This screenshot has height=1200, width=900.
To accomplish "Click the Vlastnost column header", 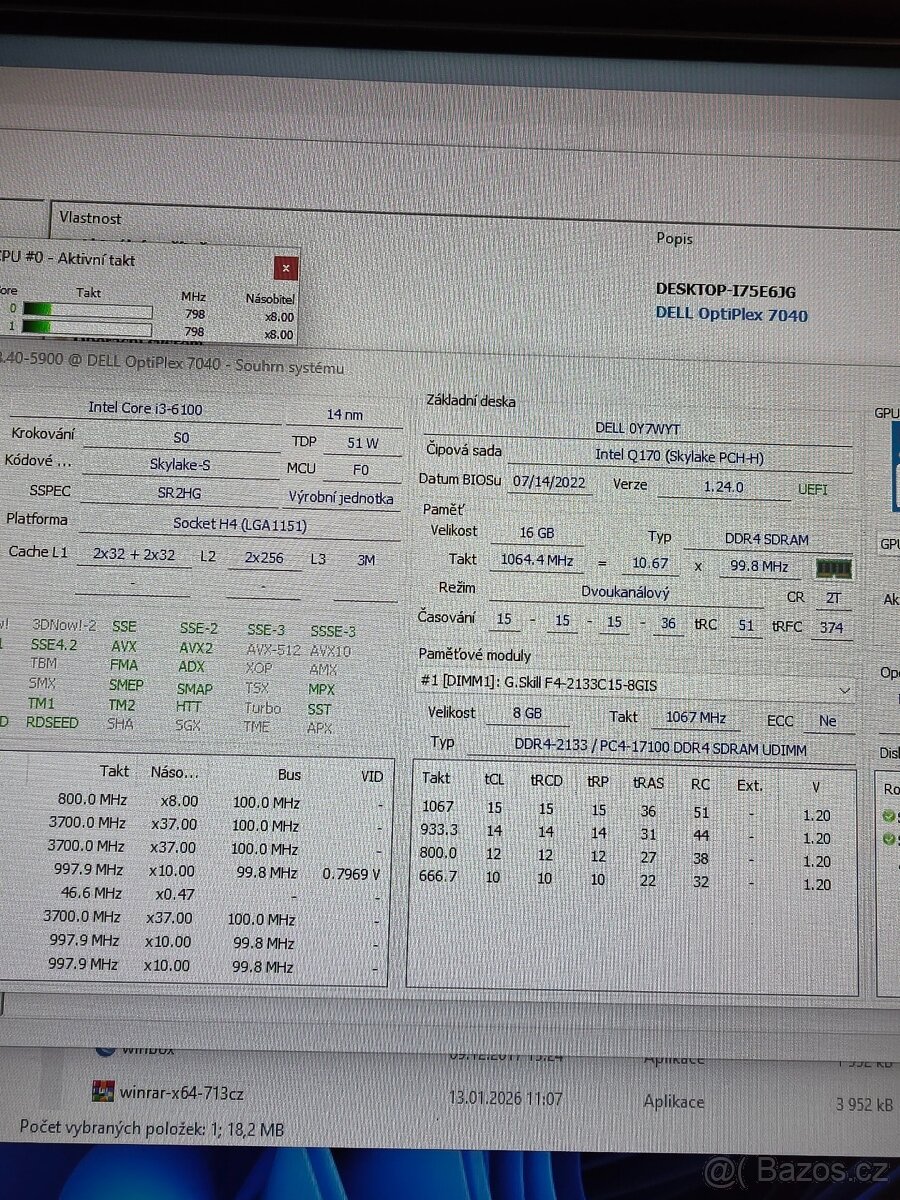I will point(92,218).
